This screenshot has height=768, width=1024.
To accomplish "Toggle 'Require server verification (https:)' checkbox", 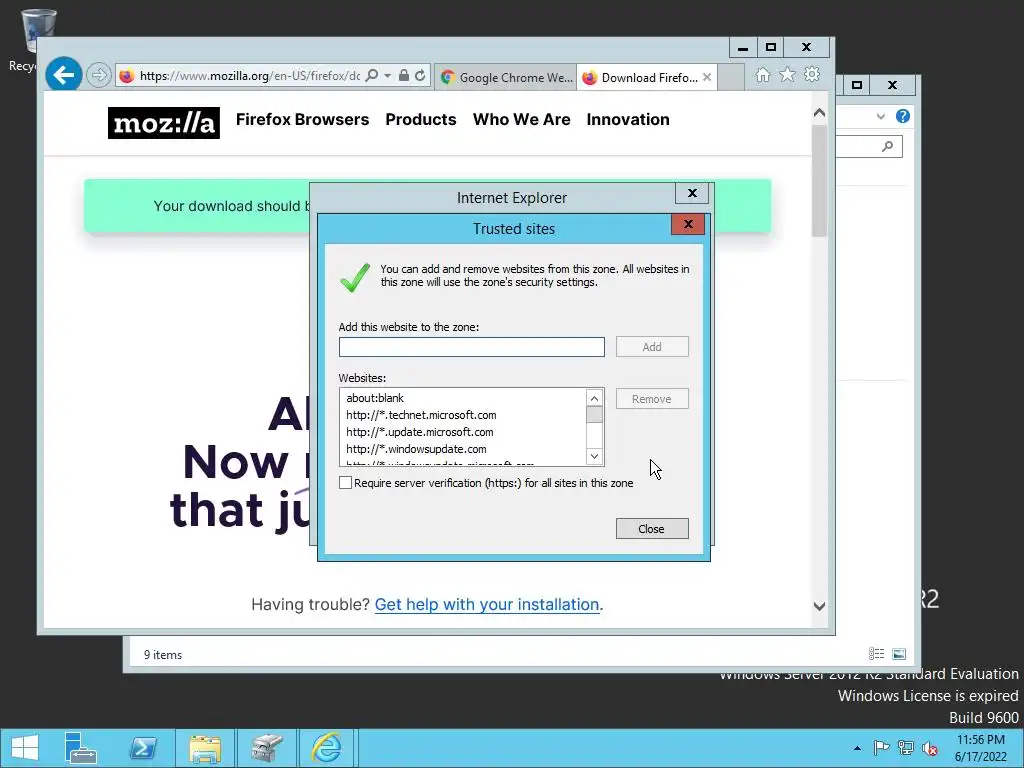I will (345, 483).
